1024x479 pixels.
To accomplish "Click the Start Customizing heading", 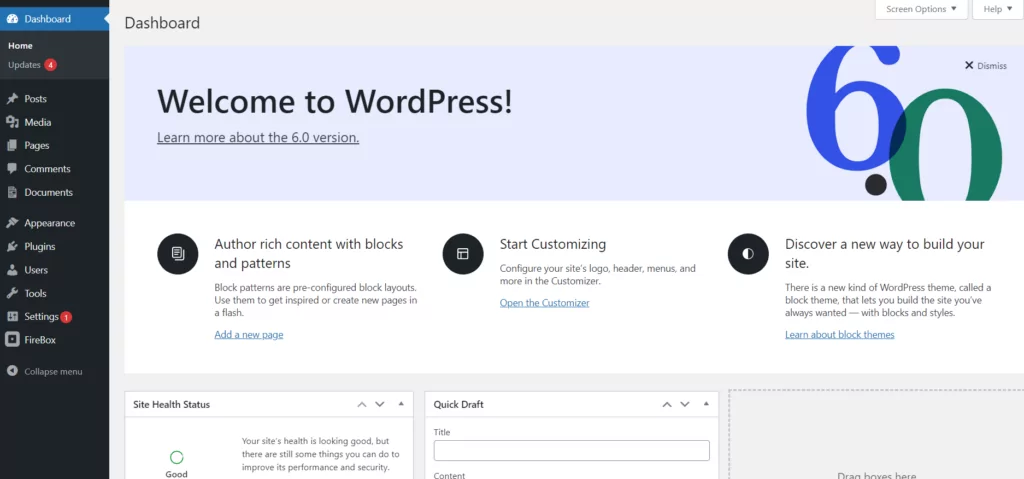I will (x=552, y=244).
